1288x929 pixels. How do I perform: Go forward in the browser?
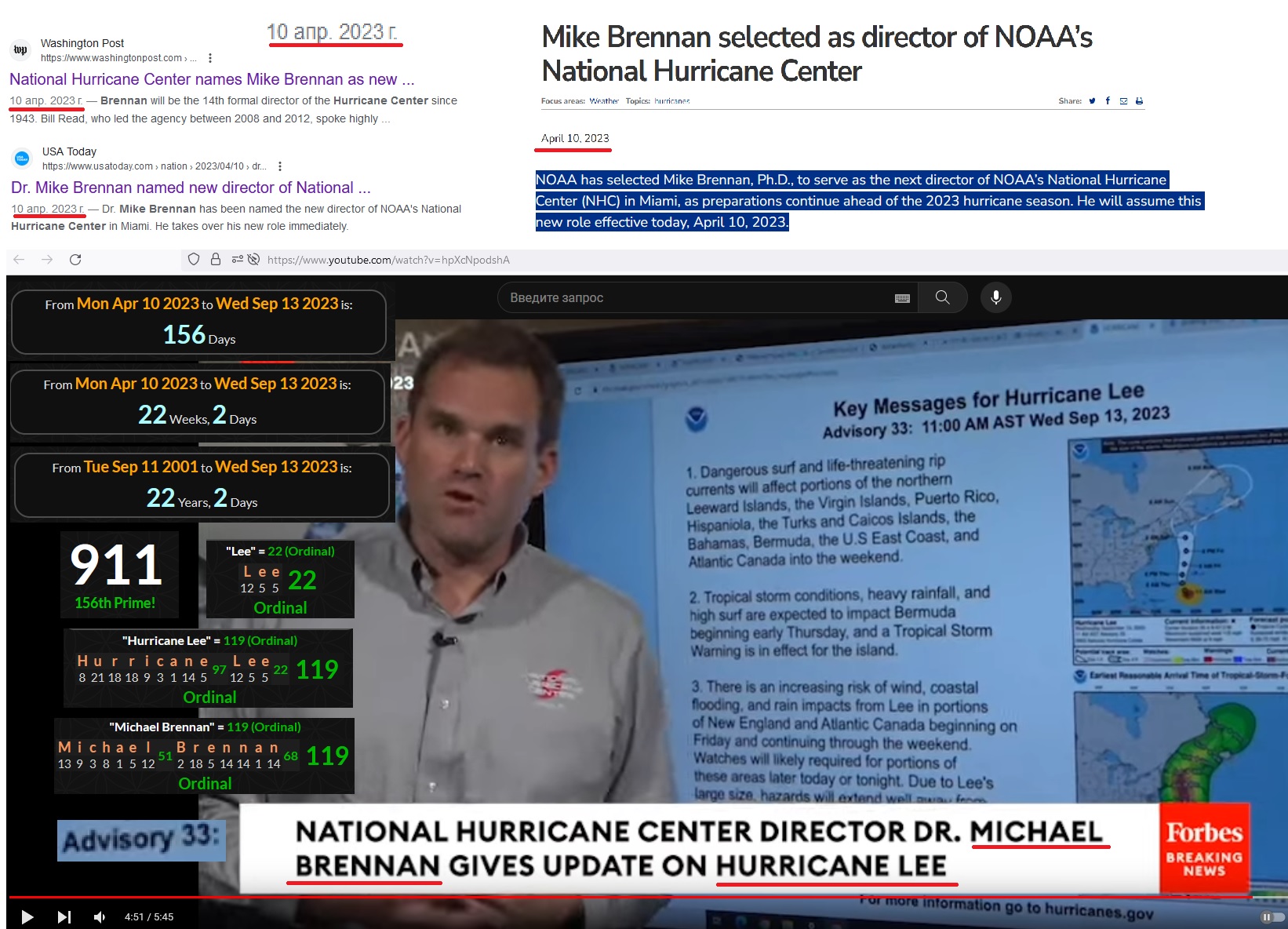click(47, 260)
